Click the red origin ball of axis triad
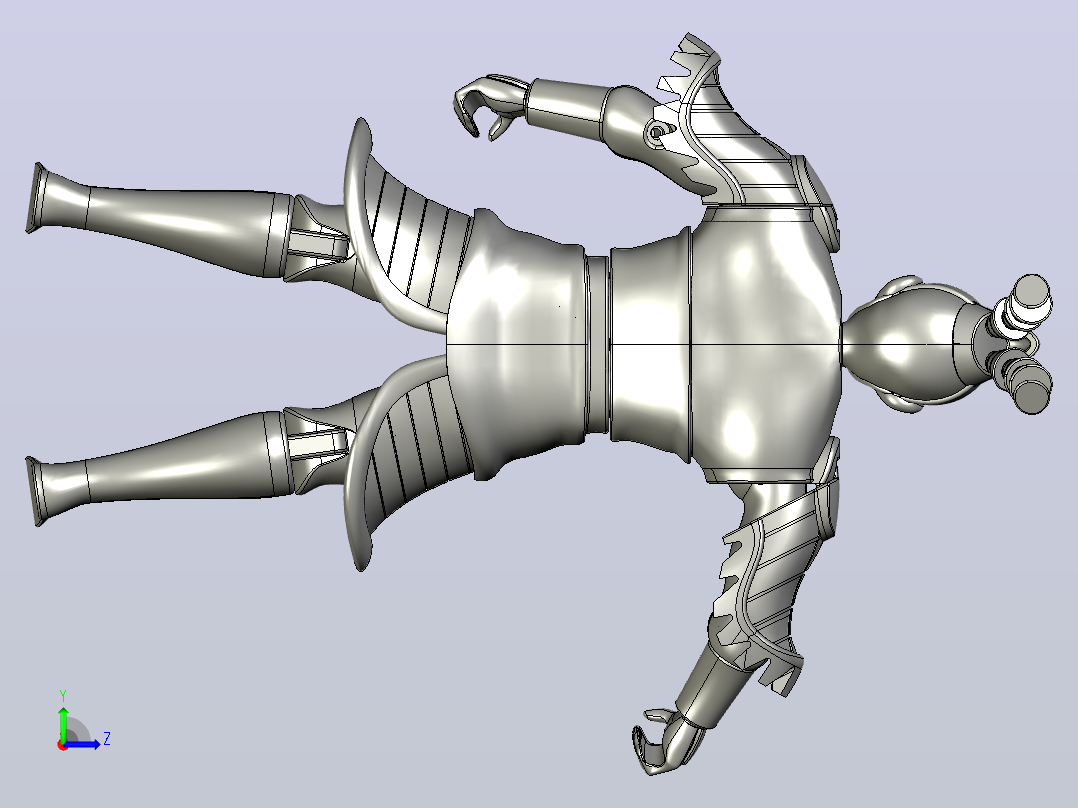This screenshot has width=1078, height=808. (x=62, y=745)
